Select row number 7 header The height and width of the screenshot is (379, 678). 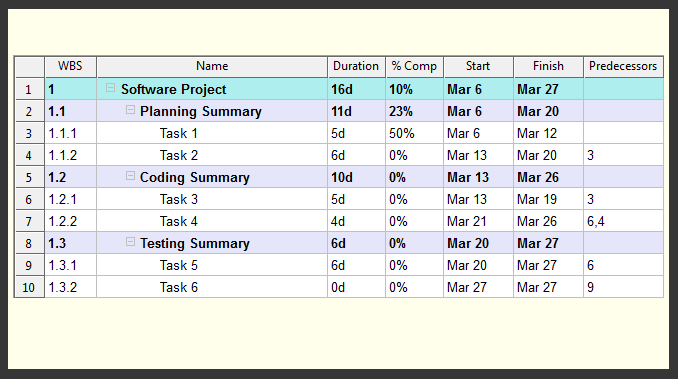click(x=29, y=221)
